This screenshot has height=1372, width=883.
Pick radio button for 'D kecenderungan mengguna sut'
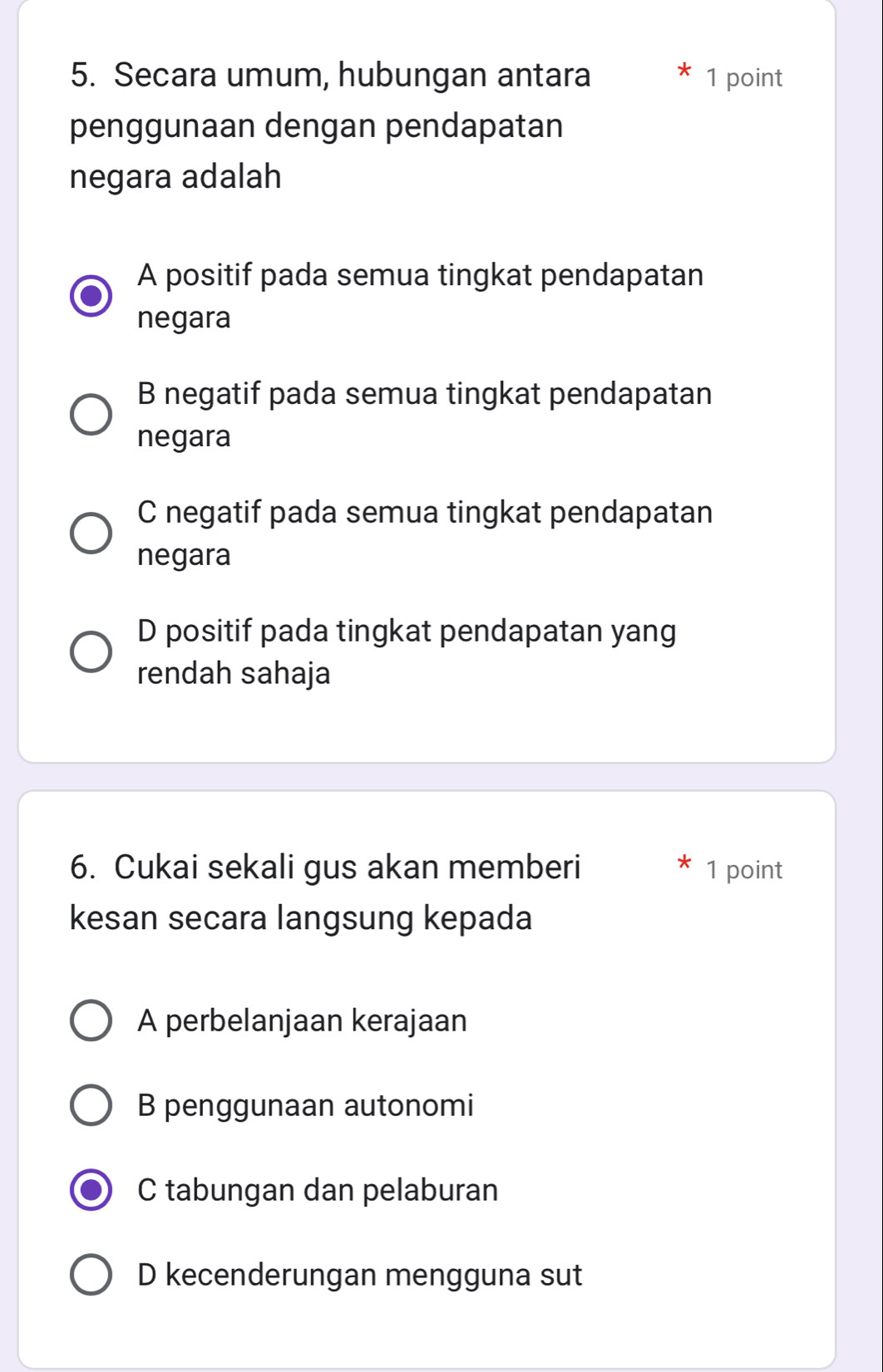91,1275
